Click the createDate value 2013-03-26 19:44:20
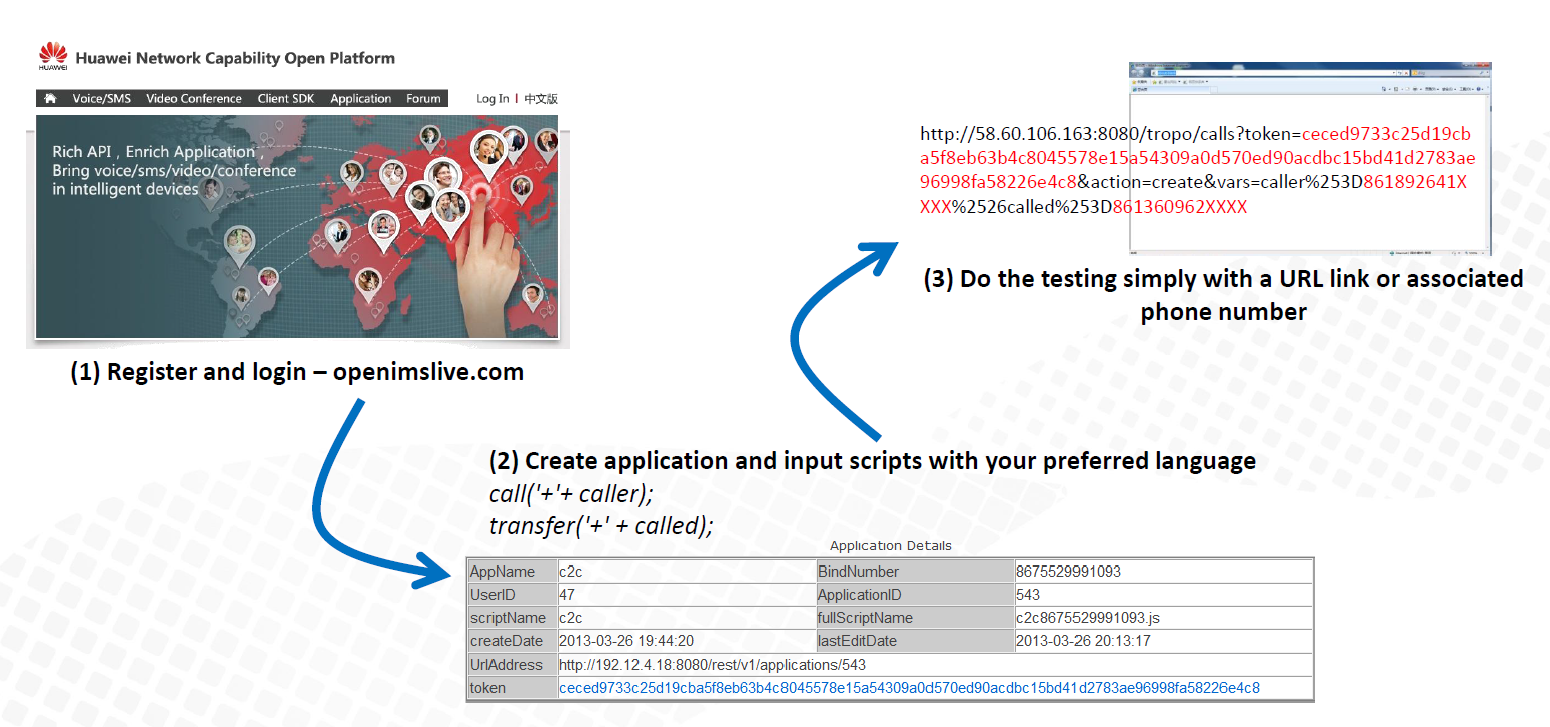This screenshot has width=1550, height=727. [627, 641]
